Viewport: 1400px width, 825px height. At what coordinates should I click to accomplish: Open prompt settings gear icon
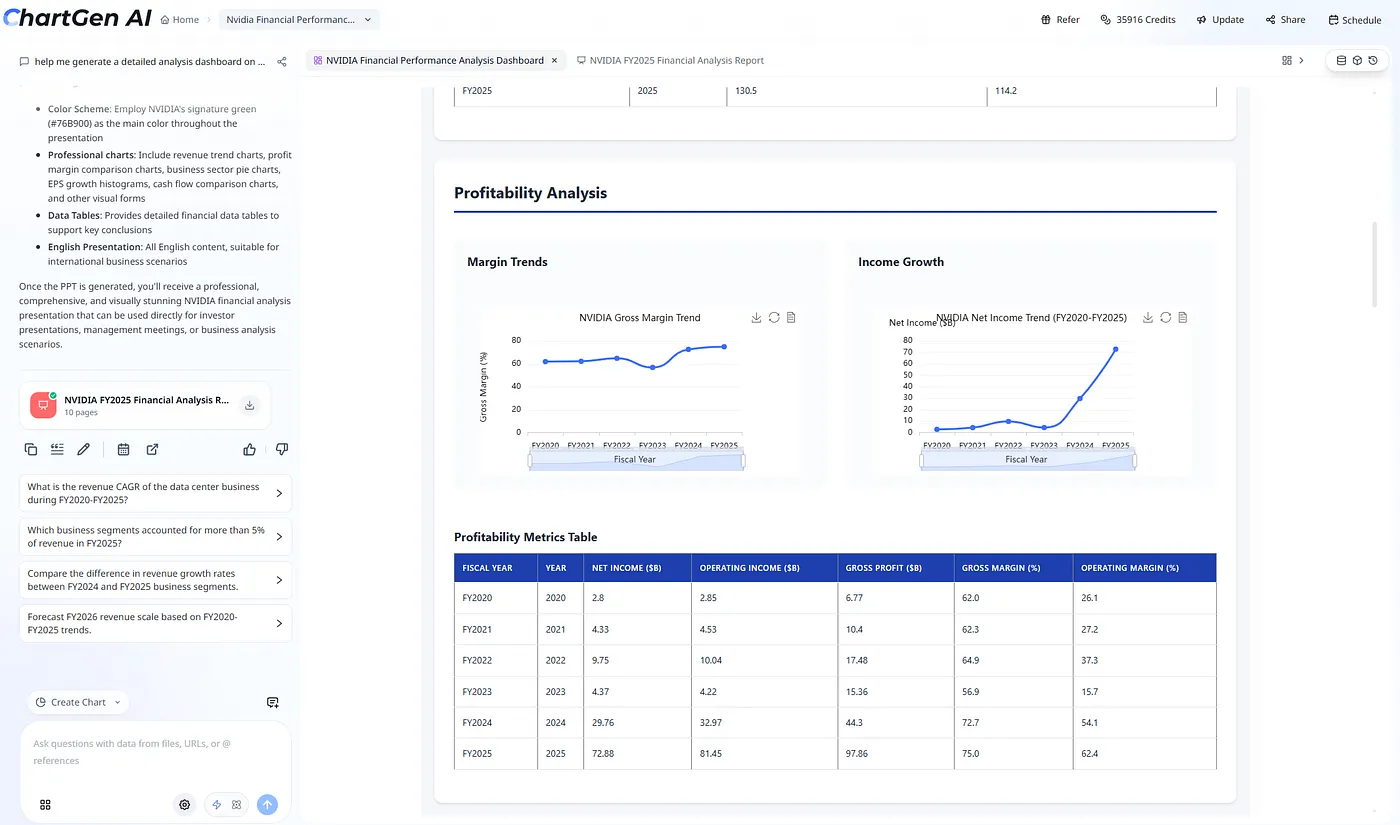coord(185,804)
